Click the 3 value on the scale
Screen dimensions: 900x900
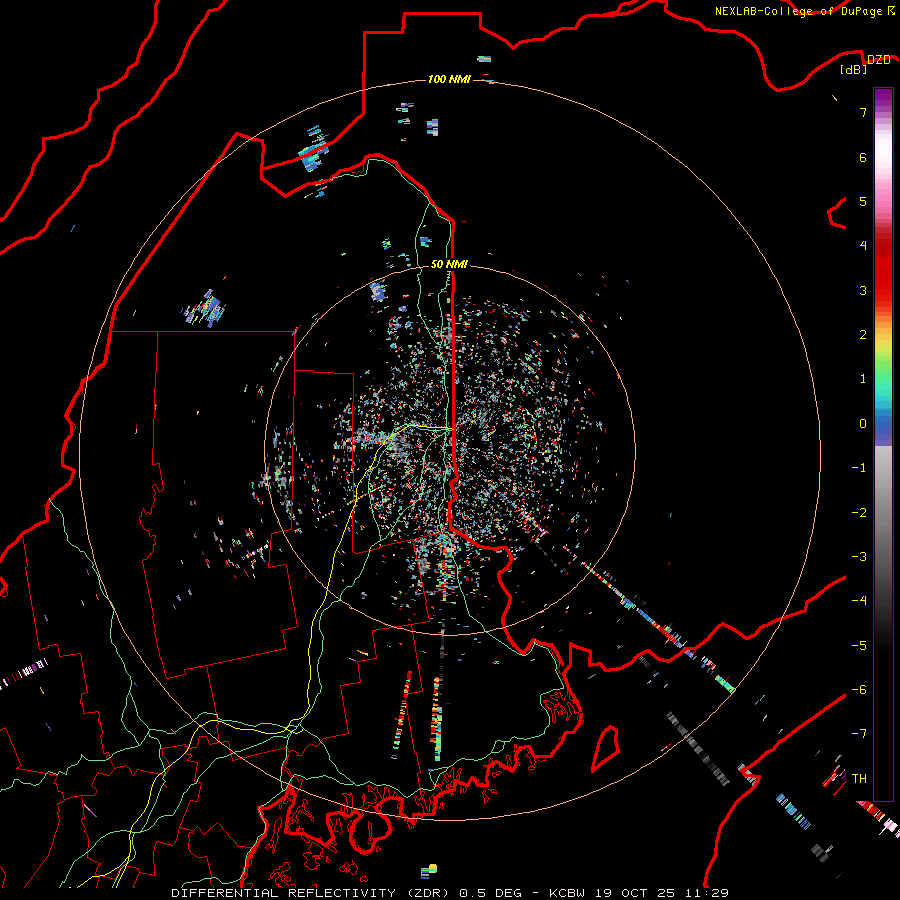[863, 290]
